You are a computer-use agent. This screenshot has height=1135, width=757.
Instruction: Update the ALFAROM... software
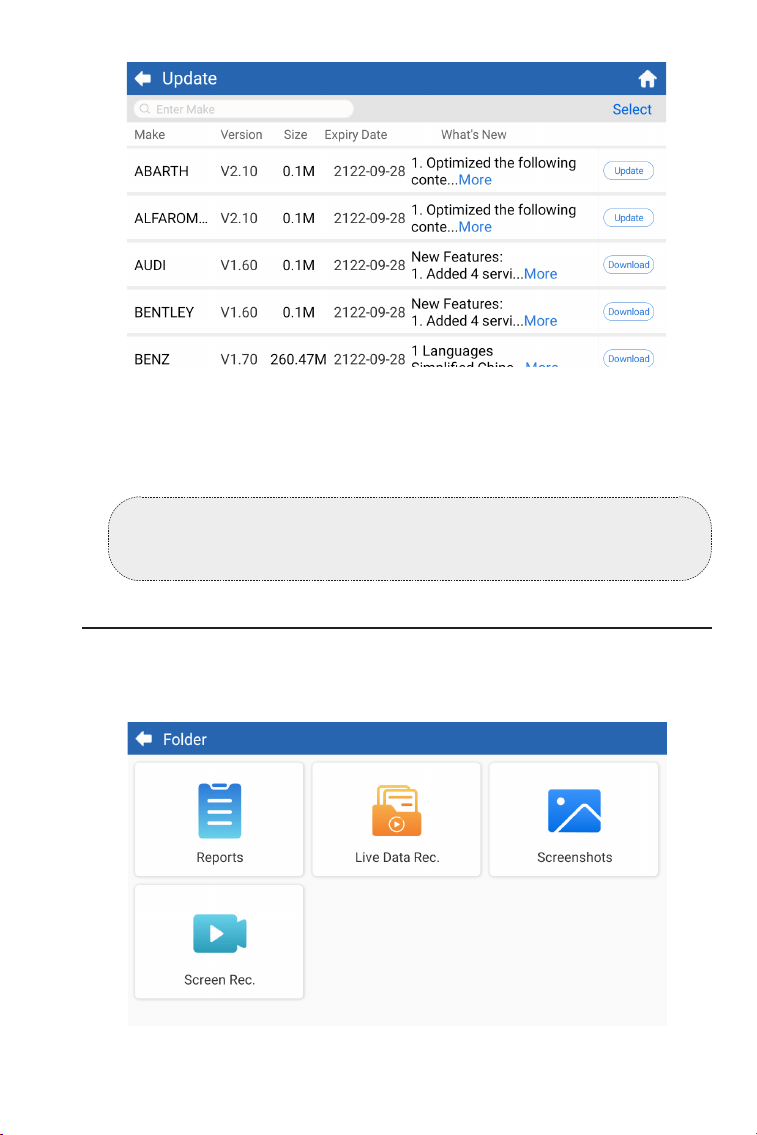point(628,218)
